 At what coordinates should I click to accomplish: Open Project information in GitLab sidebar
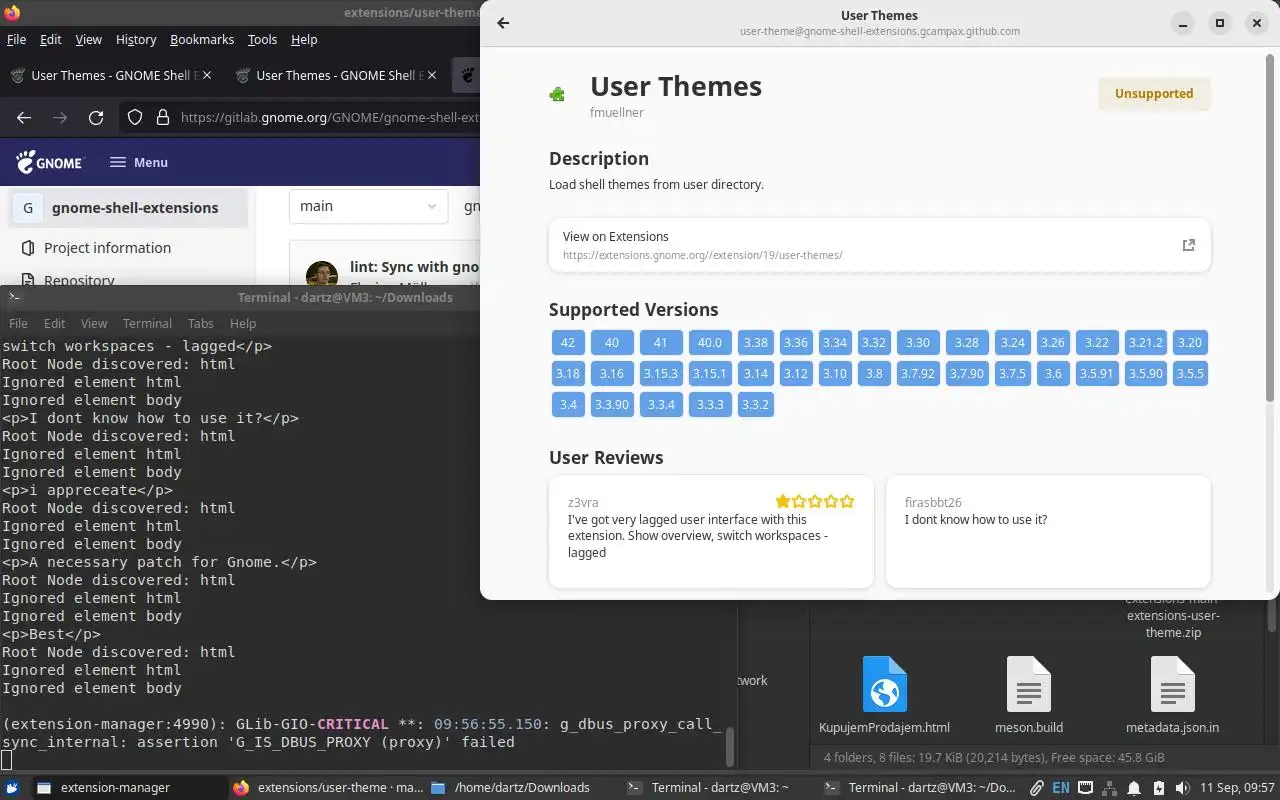[107, 248]
